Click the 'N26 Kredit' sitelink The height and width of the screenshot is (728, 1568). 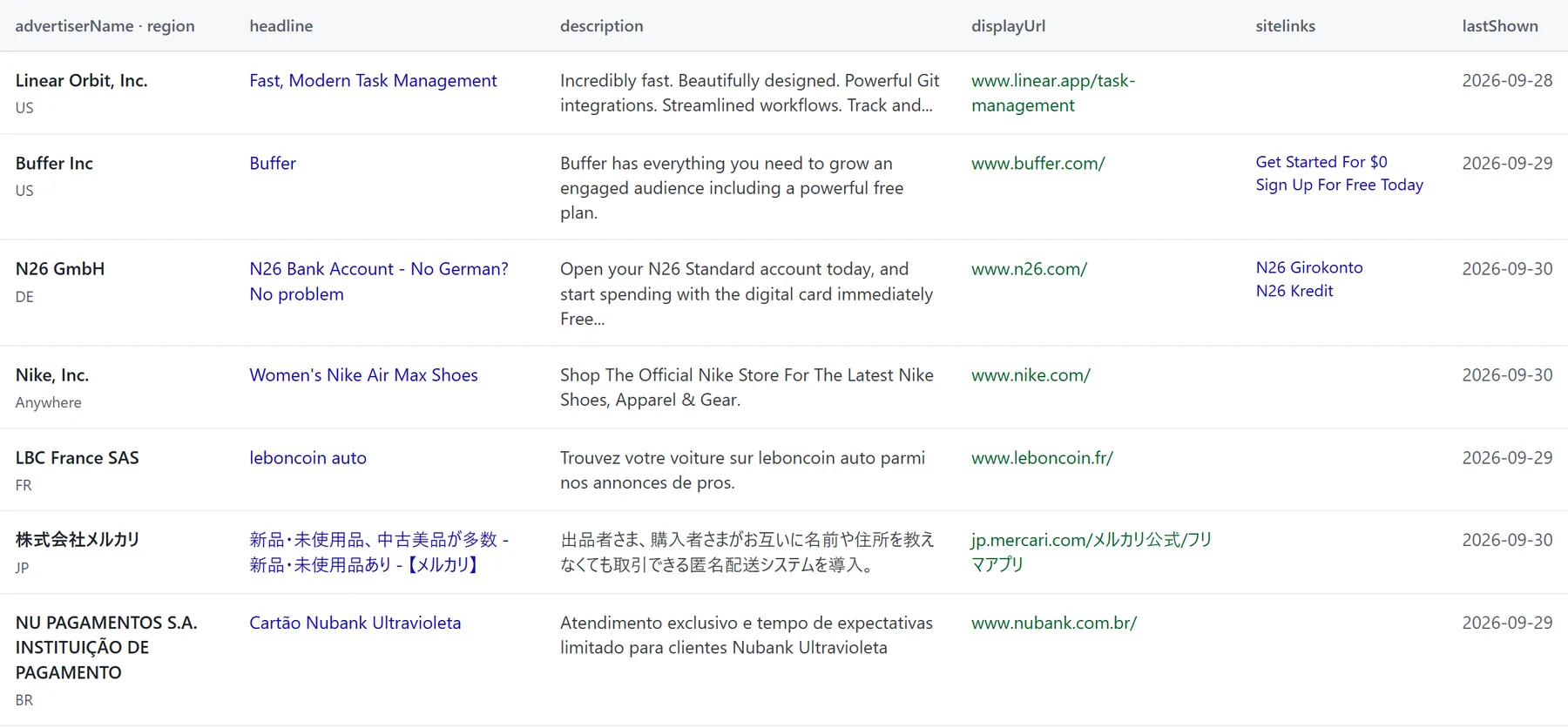click(x=1294, y=291)
